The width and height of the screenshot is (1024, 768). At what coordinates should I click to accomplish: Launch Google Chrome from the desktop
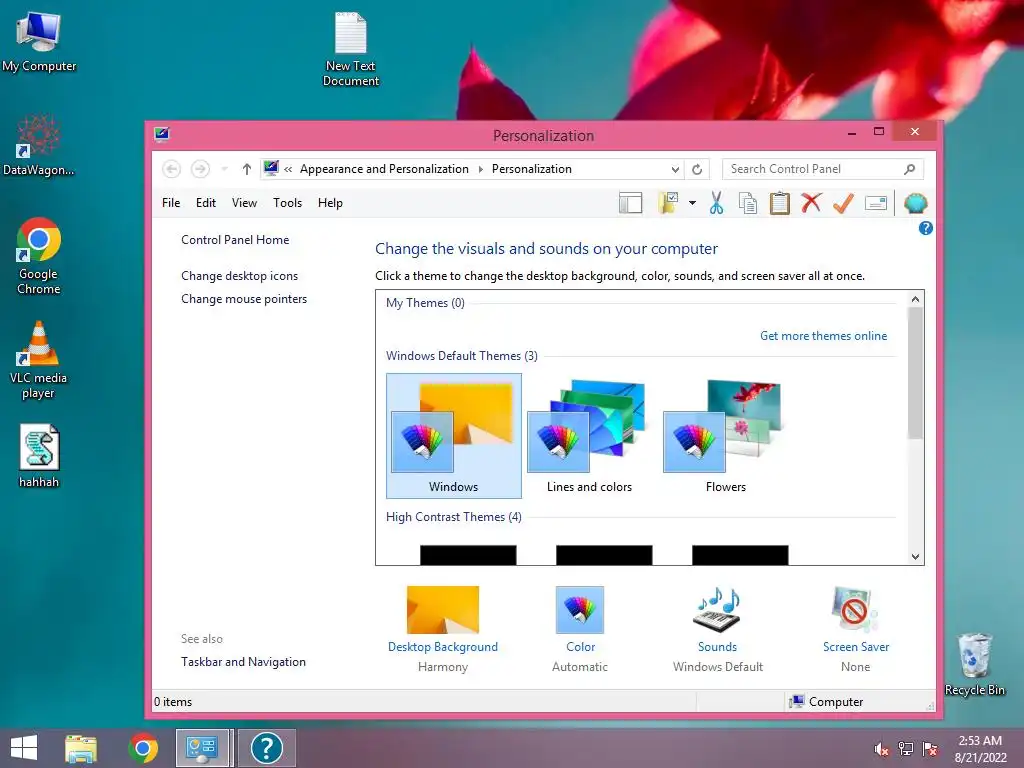click(x=39, y=256)
